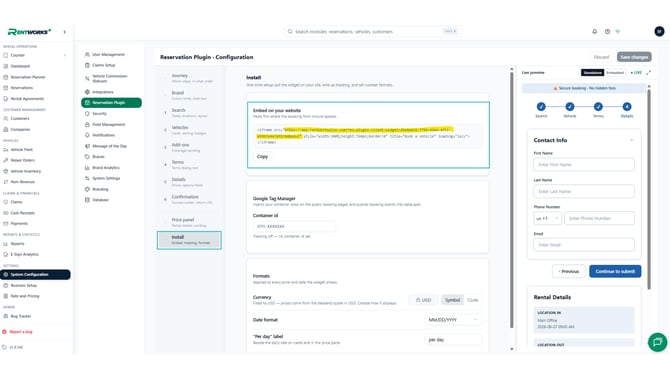Image resolution: width=670 pixels, height=376 pixels.
Task: Focus the Phone Number field
Action: [x=599, y=218]
